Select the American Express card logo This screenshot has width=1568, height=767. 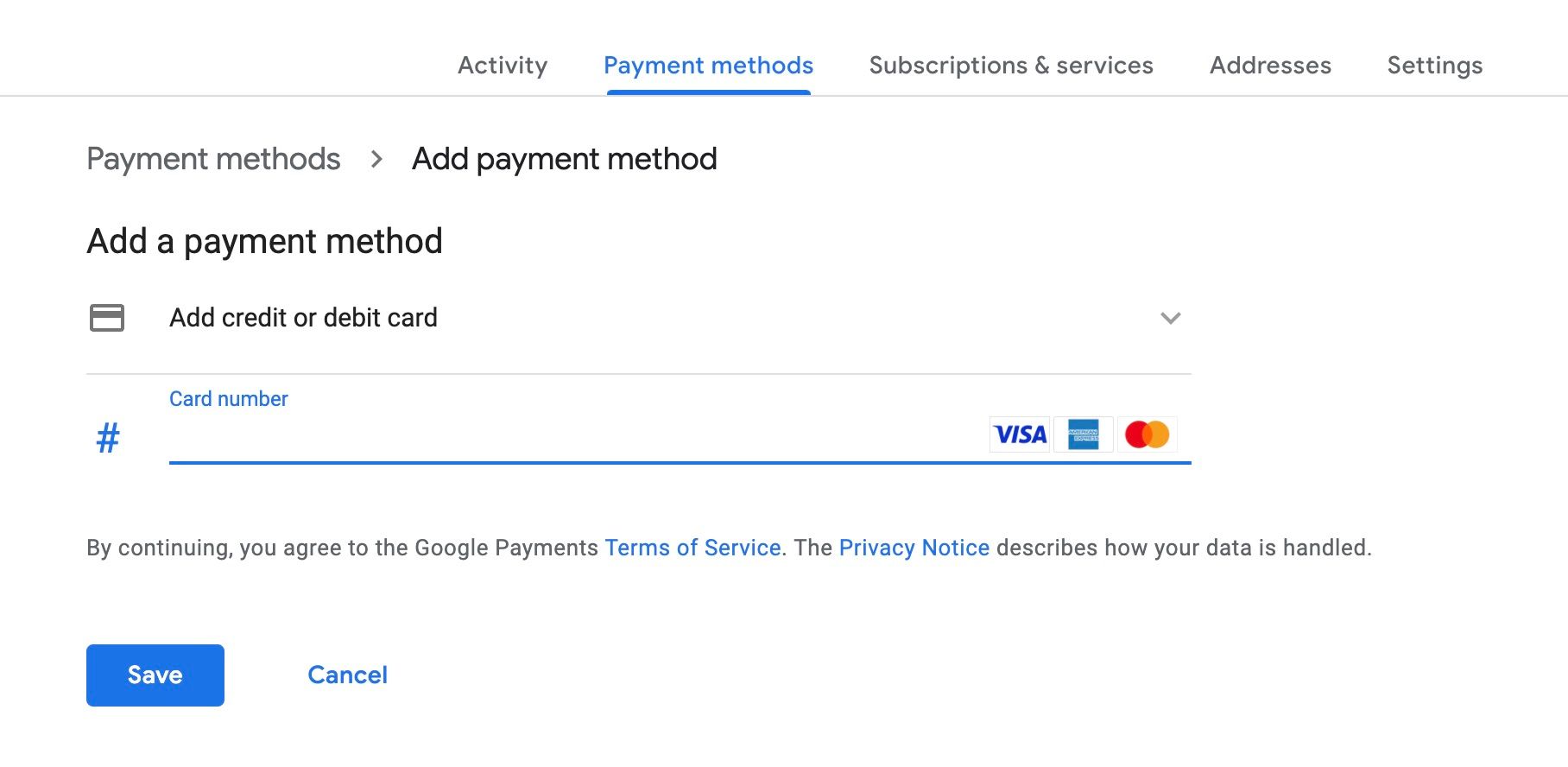click(x=1084, y=434)
